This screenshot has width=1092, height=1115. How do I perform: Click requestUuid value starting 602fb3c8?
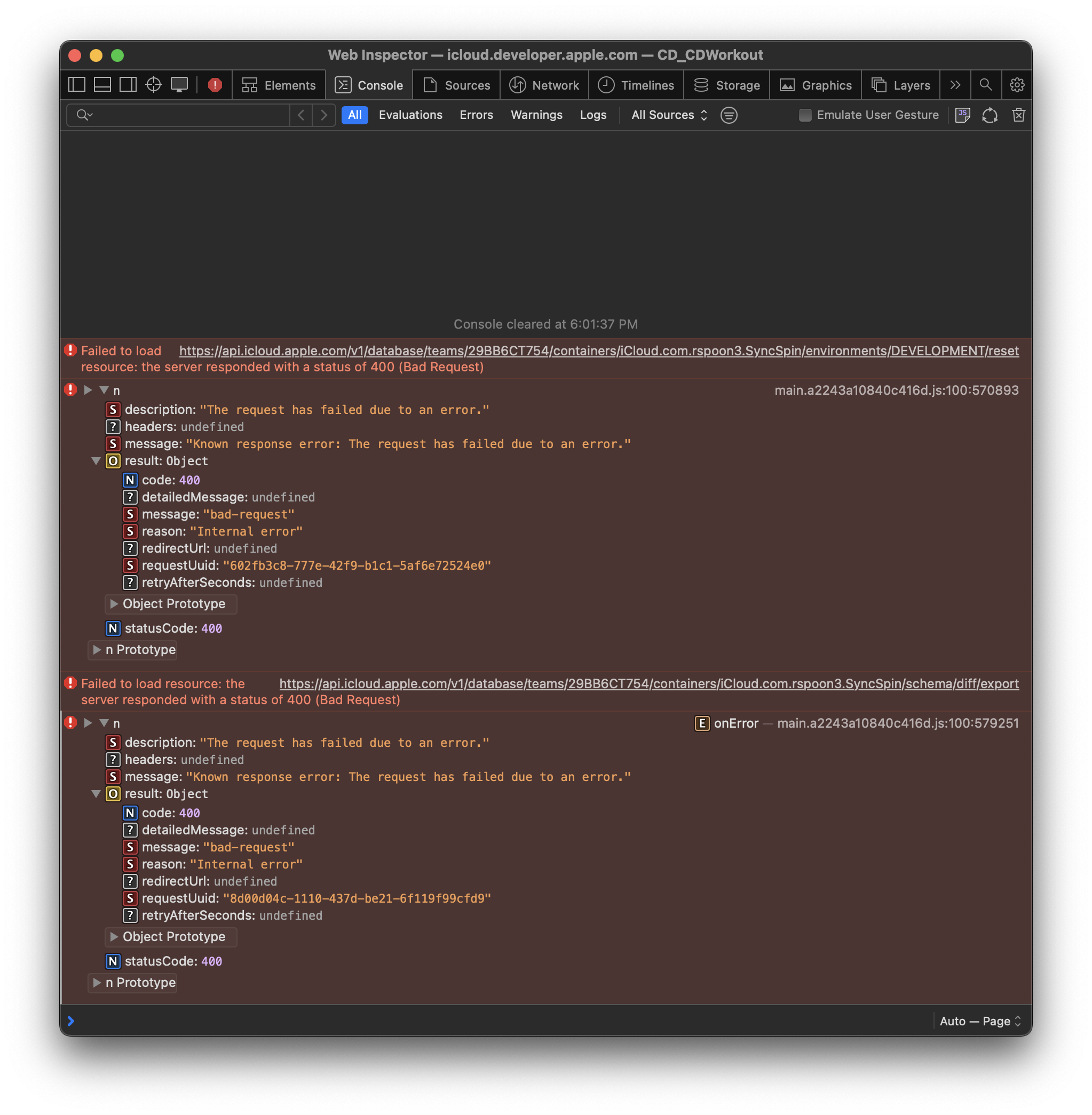coord(357,566)
